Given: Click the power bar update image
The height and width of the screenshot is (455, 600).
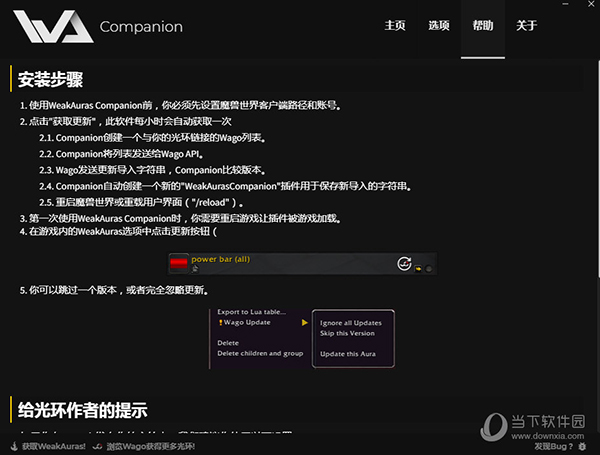Looking at the screenshot, I should [x=302, y=263].
